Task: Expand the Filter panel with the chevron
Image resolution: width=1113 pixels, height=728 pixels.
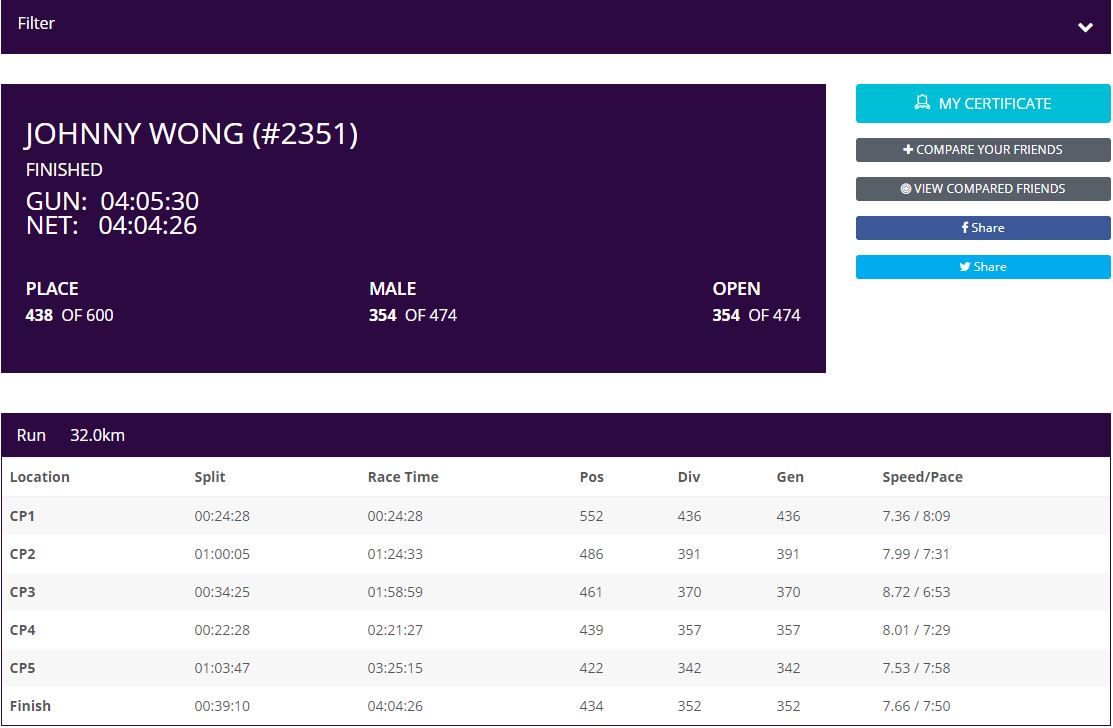Action: tap(1085, 27)
